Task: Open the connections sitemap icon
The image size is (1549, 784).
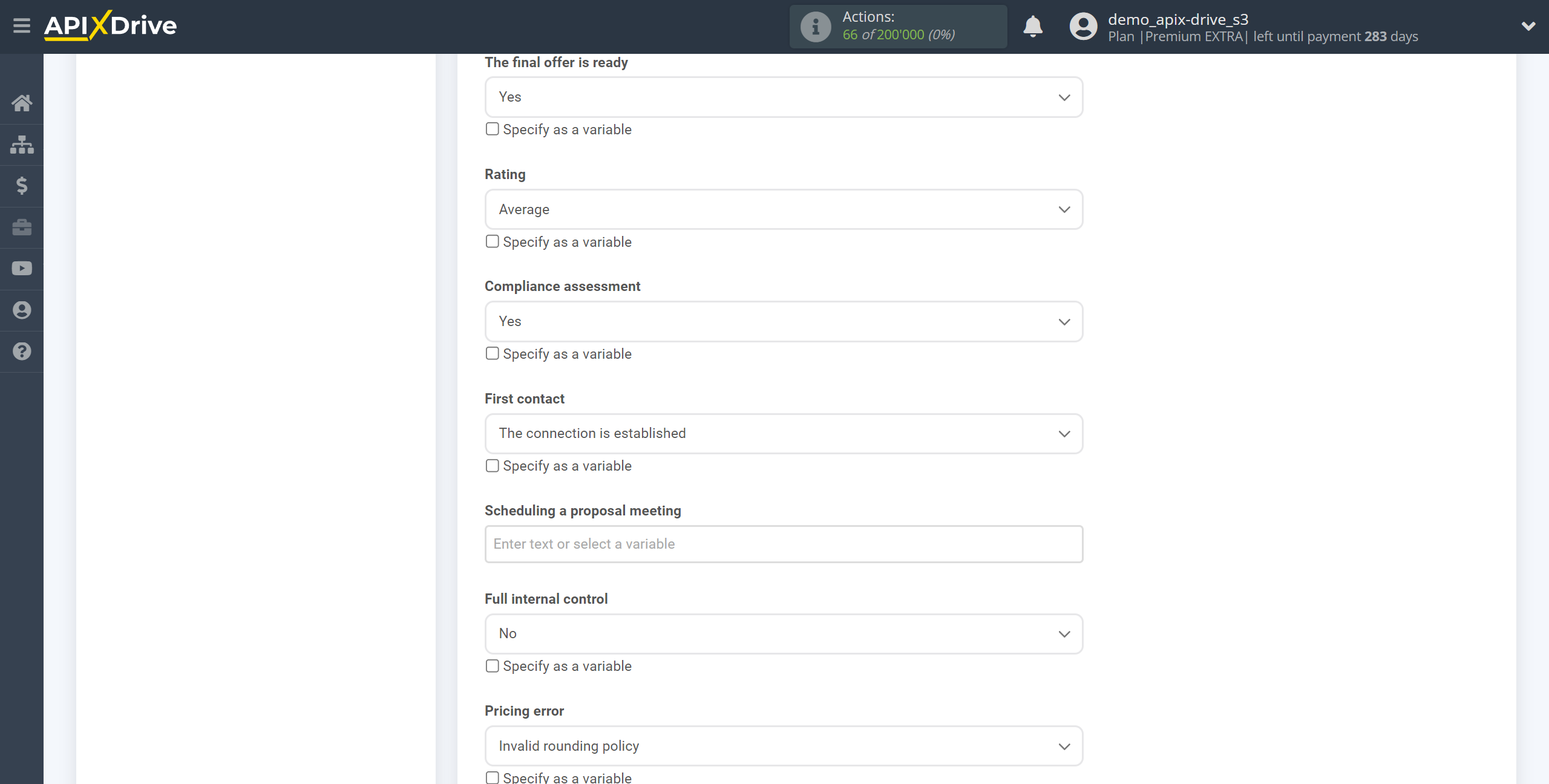Action: (22, 145)
